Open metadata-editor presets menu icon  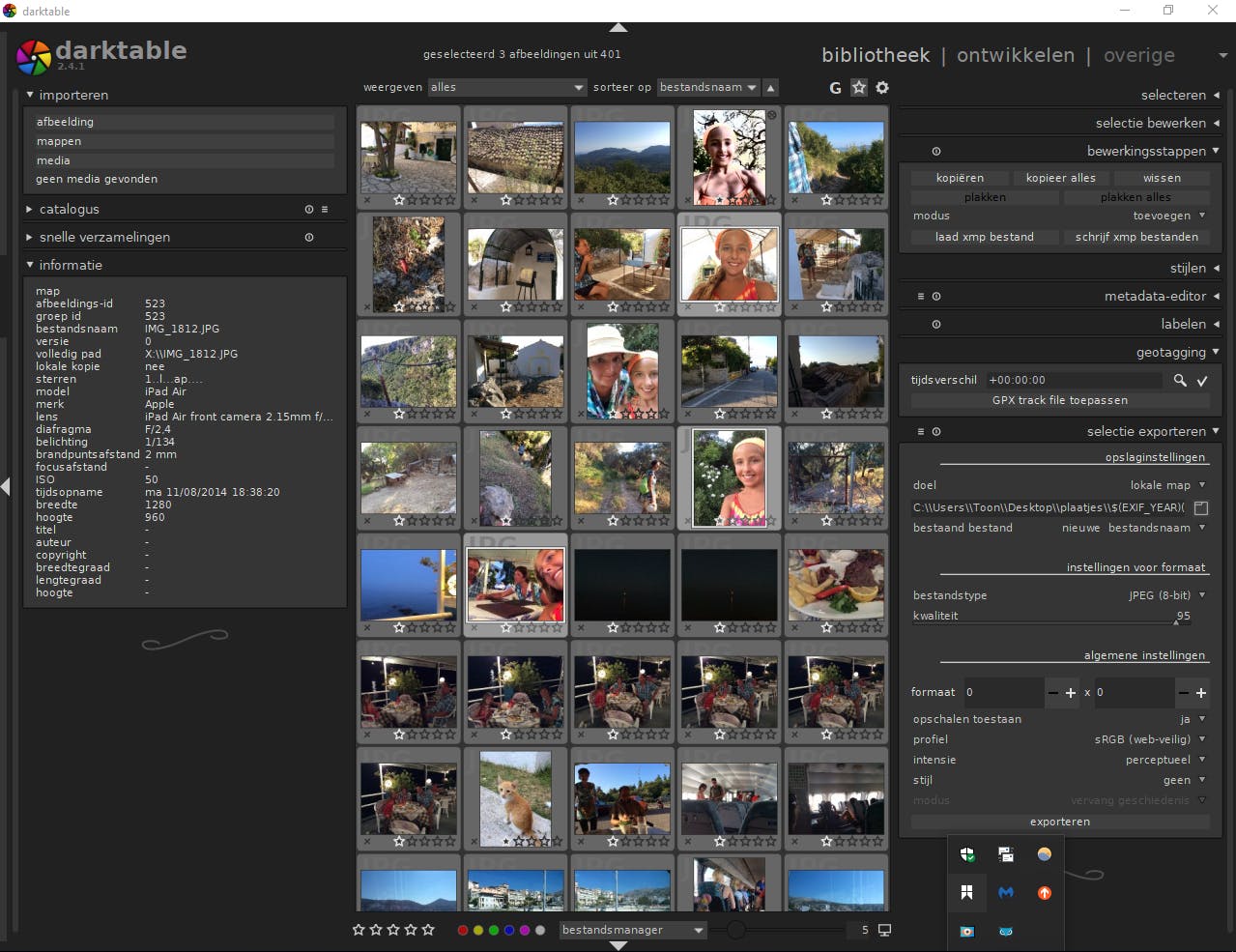(921, 297)
